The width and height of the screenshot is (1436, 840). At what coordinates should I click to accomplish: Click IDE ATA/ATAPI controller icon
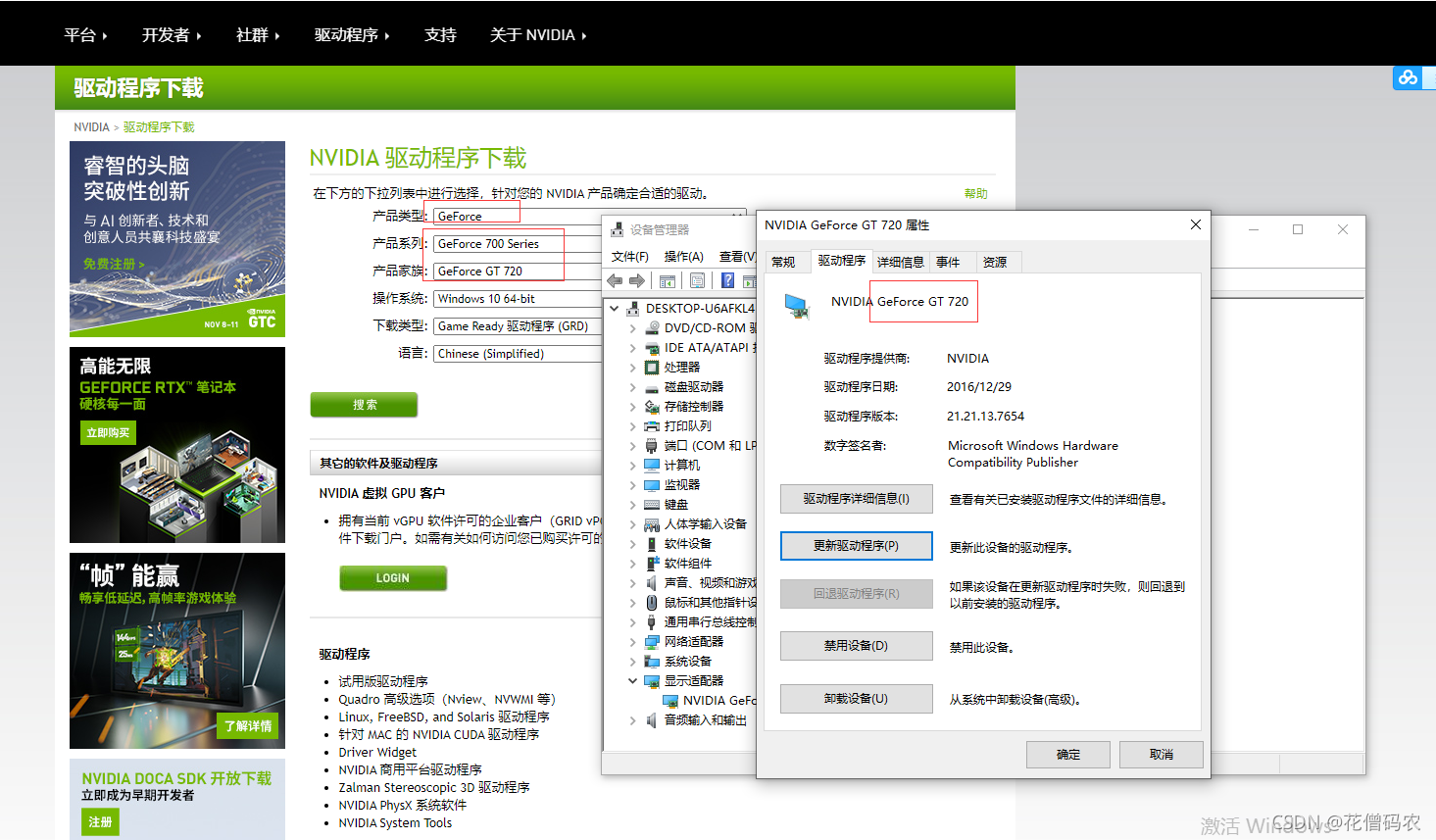[x=652, y=347]
